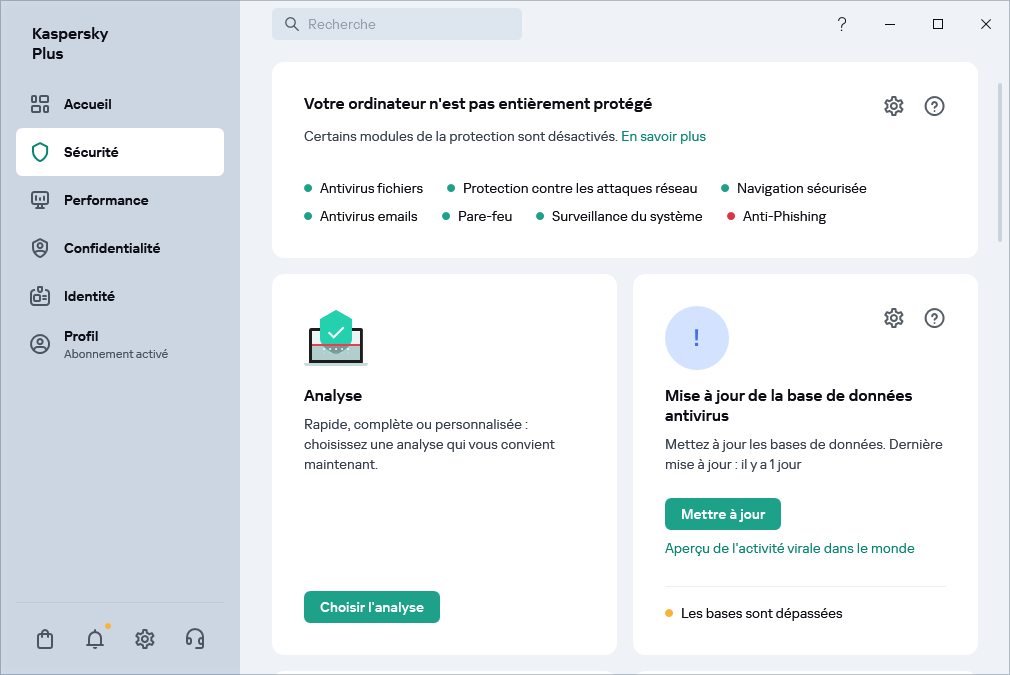Open the store via the shopping bag icon

[x=45, y=639]
